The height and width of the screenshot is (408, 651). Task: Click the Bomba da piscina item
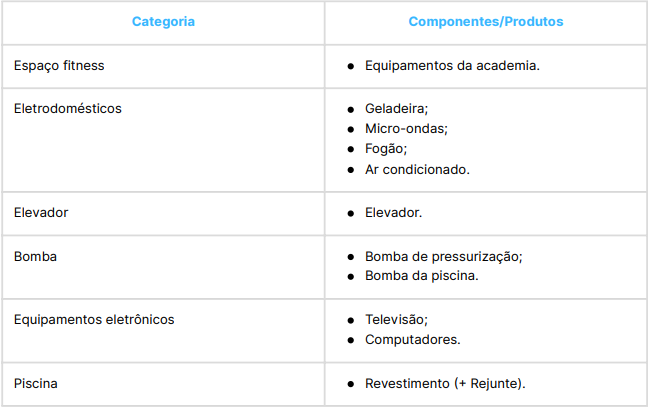click(421, 276)
